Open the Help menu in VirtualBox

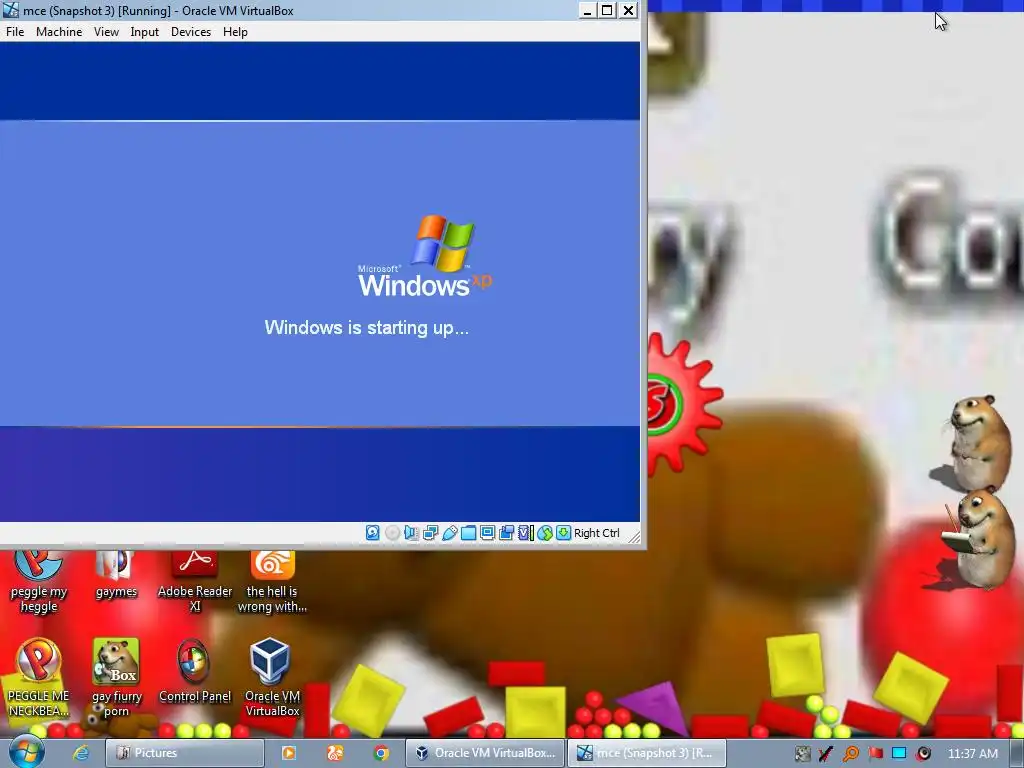click(235, 32)
